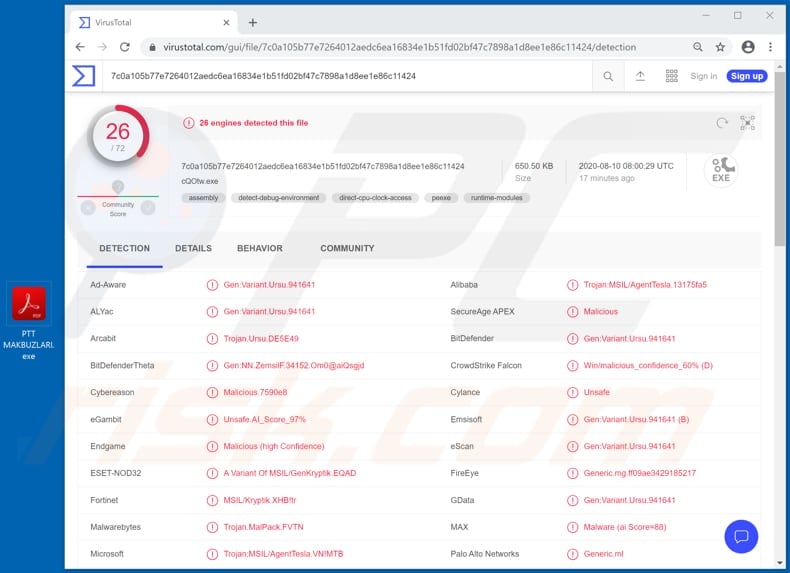Click Endgame 'Malicious (high Confidence)' result
This screenshot has width=790, height=573.
[x=274, y=447]
